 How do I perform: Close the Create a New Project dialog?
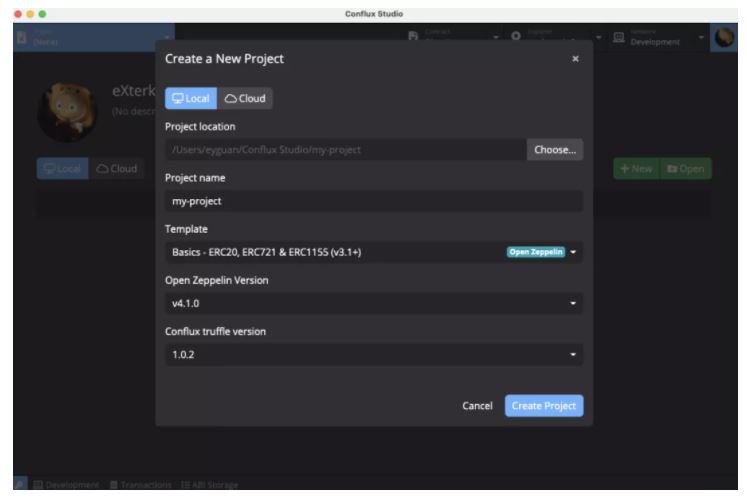click(575, 59)
